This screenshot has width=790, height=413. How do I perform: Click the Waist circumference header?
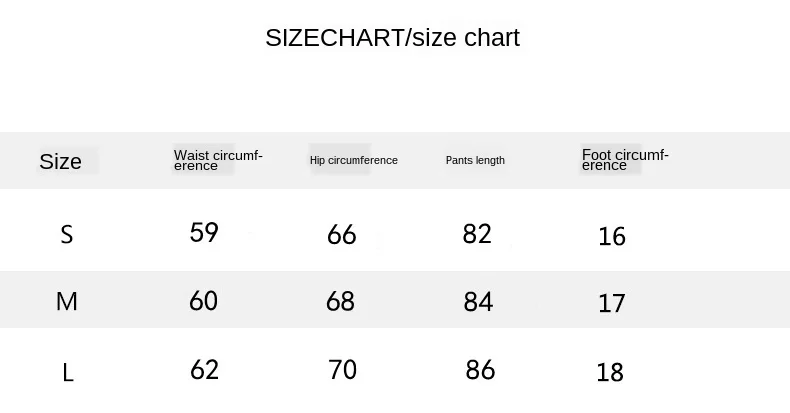tap(218, 160)
